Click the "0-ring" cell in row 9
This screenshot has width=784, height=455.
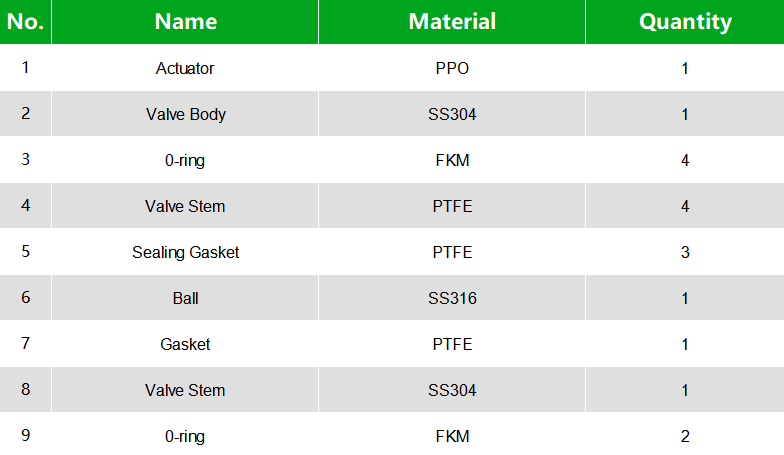tap(185, 436)
